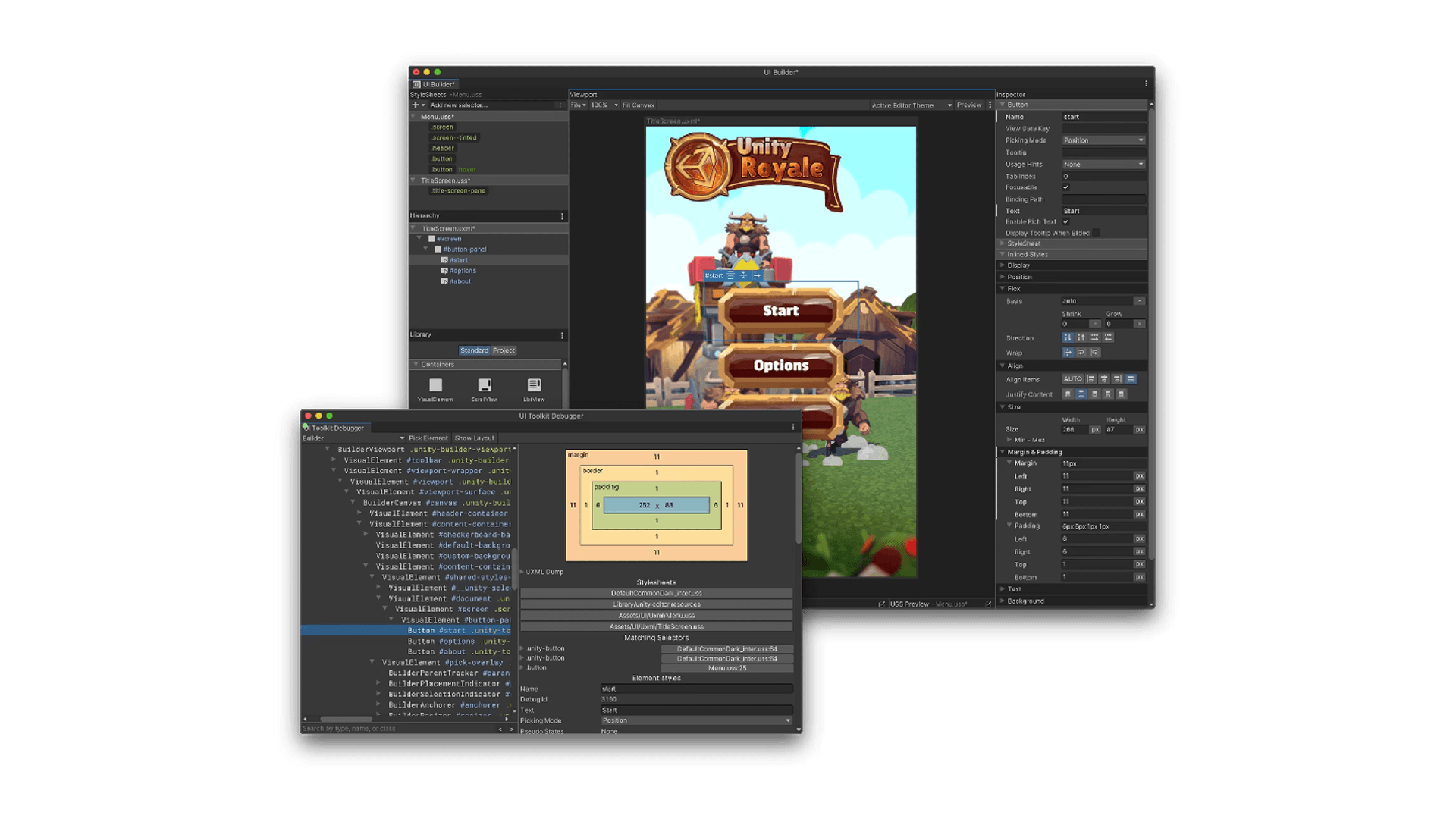Toggle the Preview button in Viewport toolbar
Screen dimensions: 1456x819
click(969, 105)
